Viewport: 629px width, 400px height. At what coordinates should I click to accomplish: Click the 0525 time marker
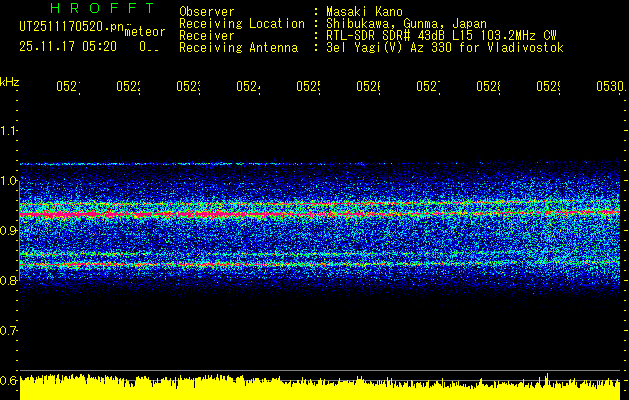[308, 86]
